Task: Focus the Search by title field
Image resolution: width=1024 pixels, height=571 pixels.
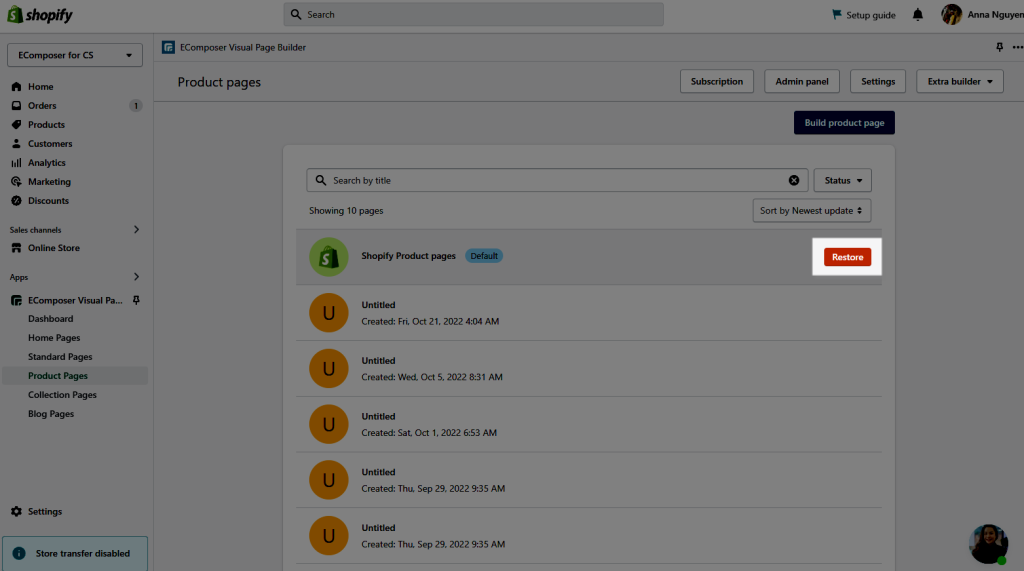Action: (557, 180)
